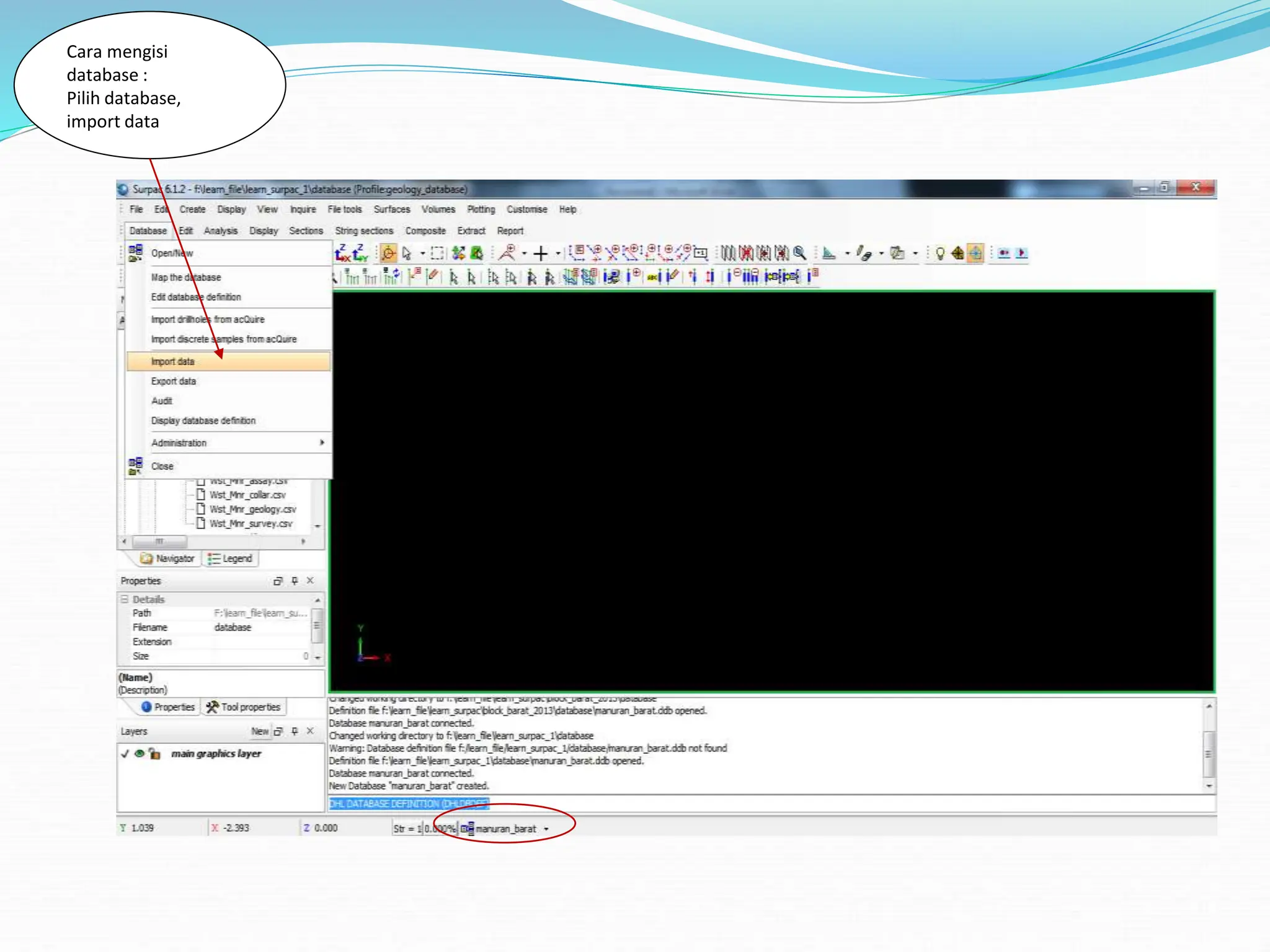Click the highlighted orbit view tool icon
This screenshot has width=1270, height=952.
[x=388, y=253]
